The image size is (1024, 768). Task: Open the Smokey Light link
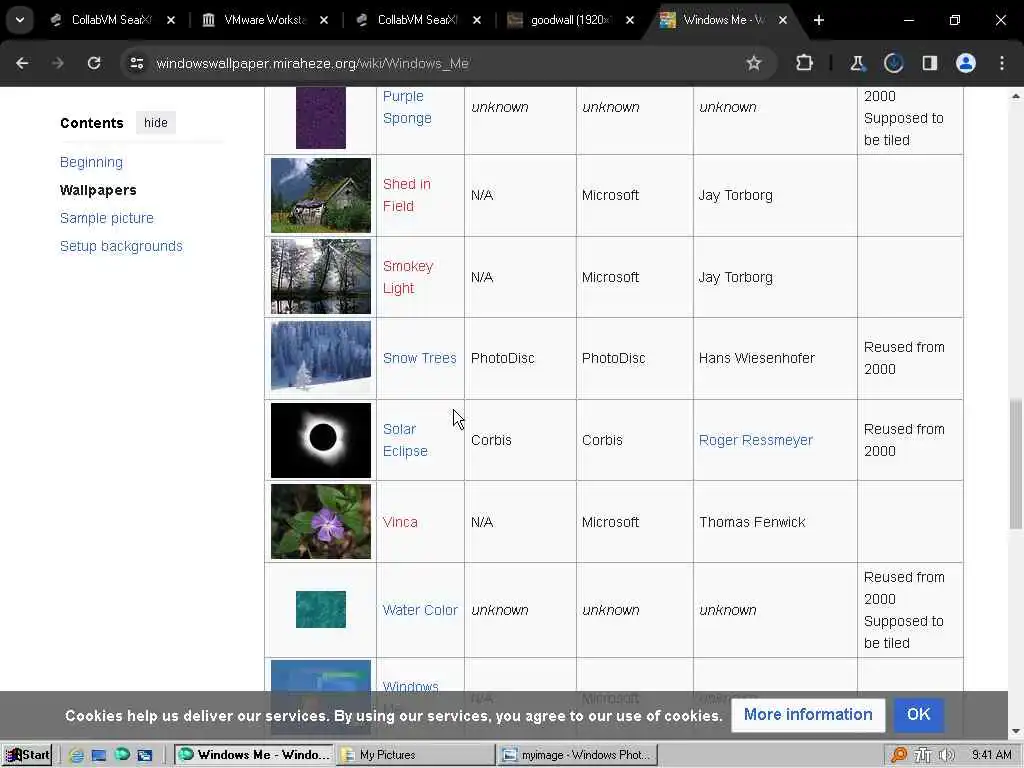point(408,277)
